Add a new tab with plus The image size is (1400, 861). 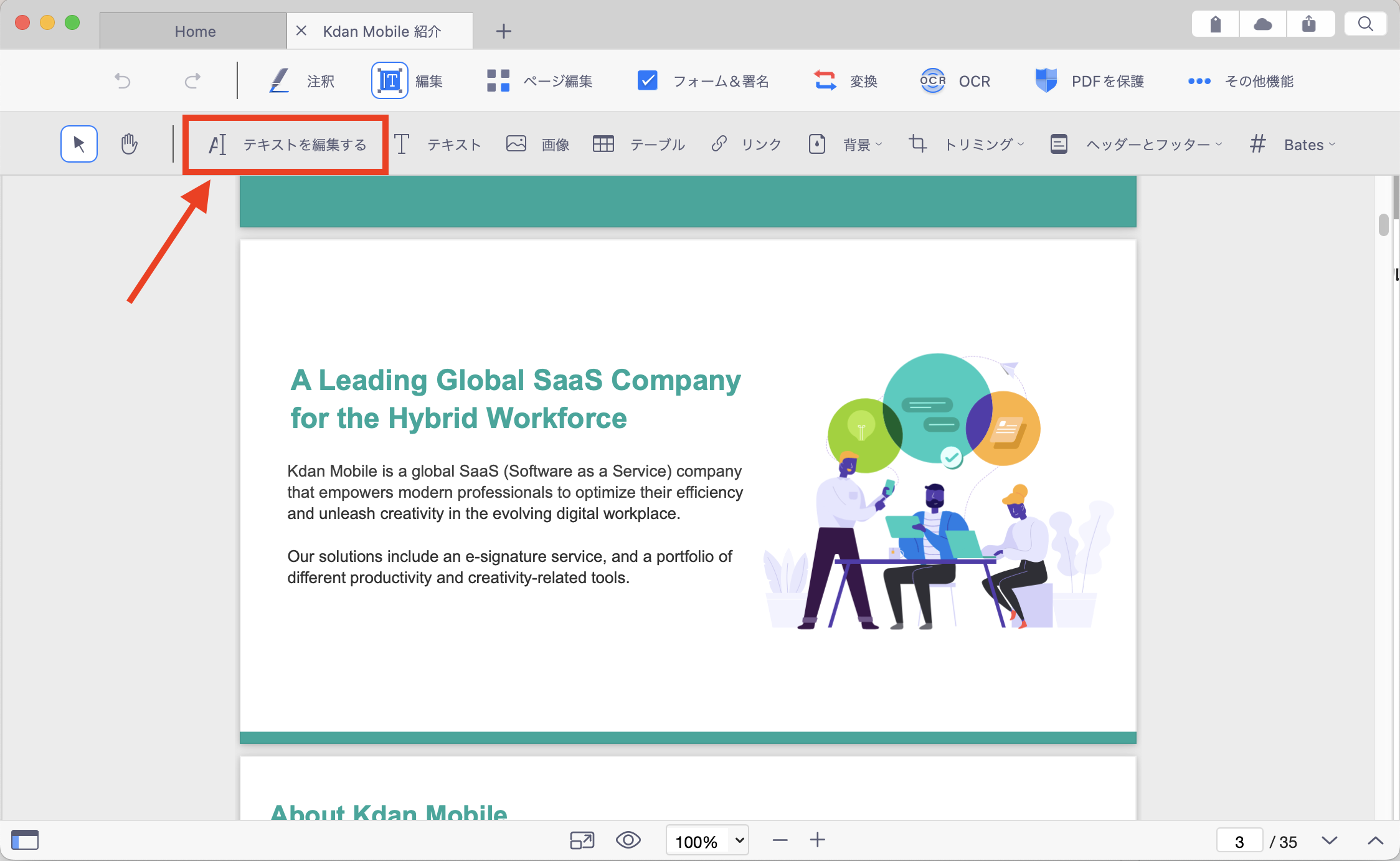(504, 31)
